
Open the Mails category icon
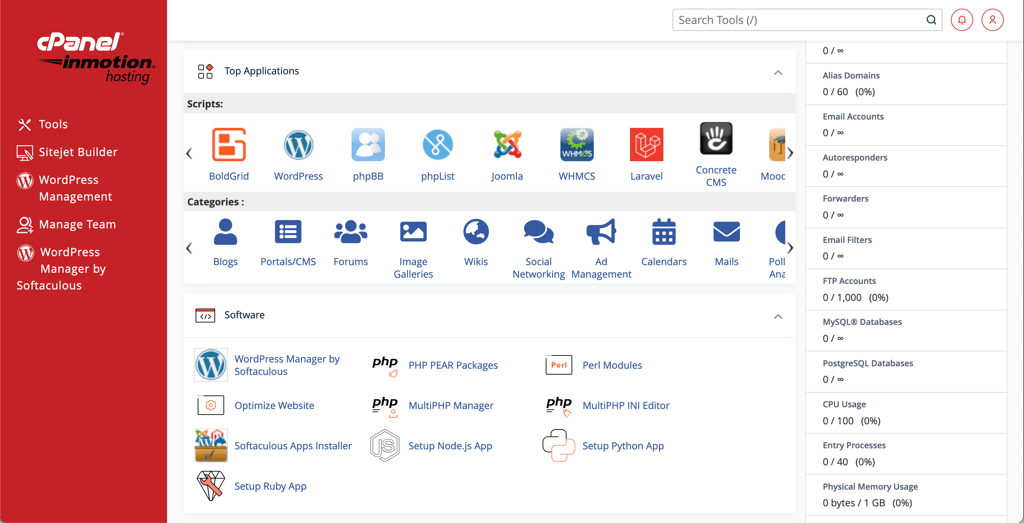pyautogui.click(x=726, y=232)
